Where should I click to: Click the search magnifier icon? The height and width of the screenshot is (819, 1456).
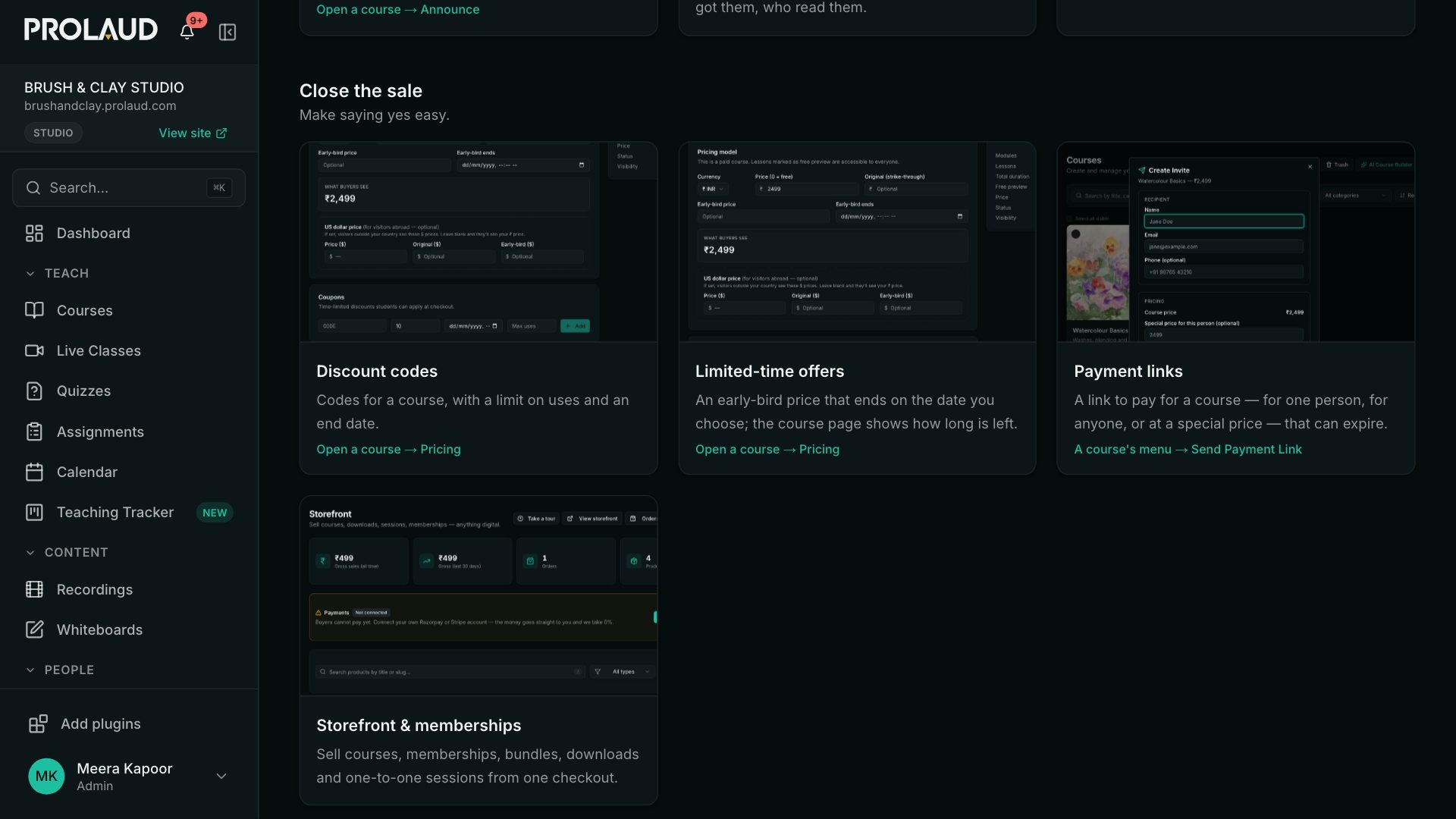click(x=33, y=187)
